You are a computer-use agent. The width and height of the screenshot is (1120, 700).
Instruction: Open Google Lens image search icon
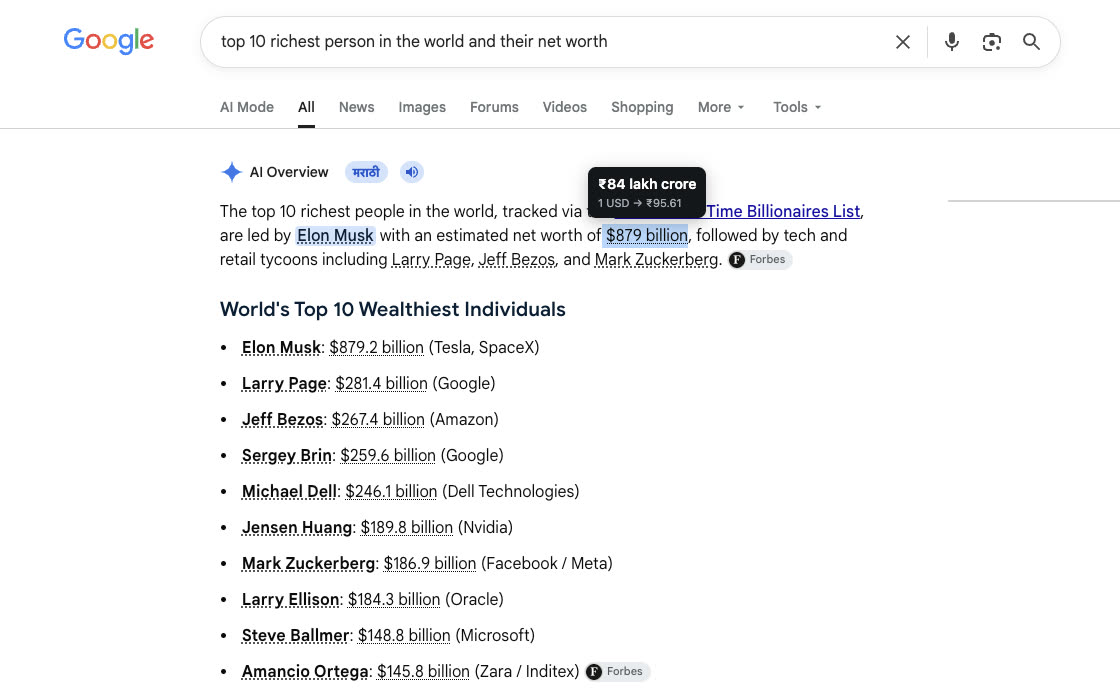[x=991, y=42]
